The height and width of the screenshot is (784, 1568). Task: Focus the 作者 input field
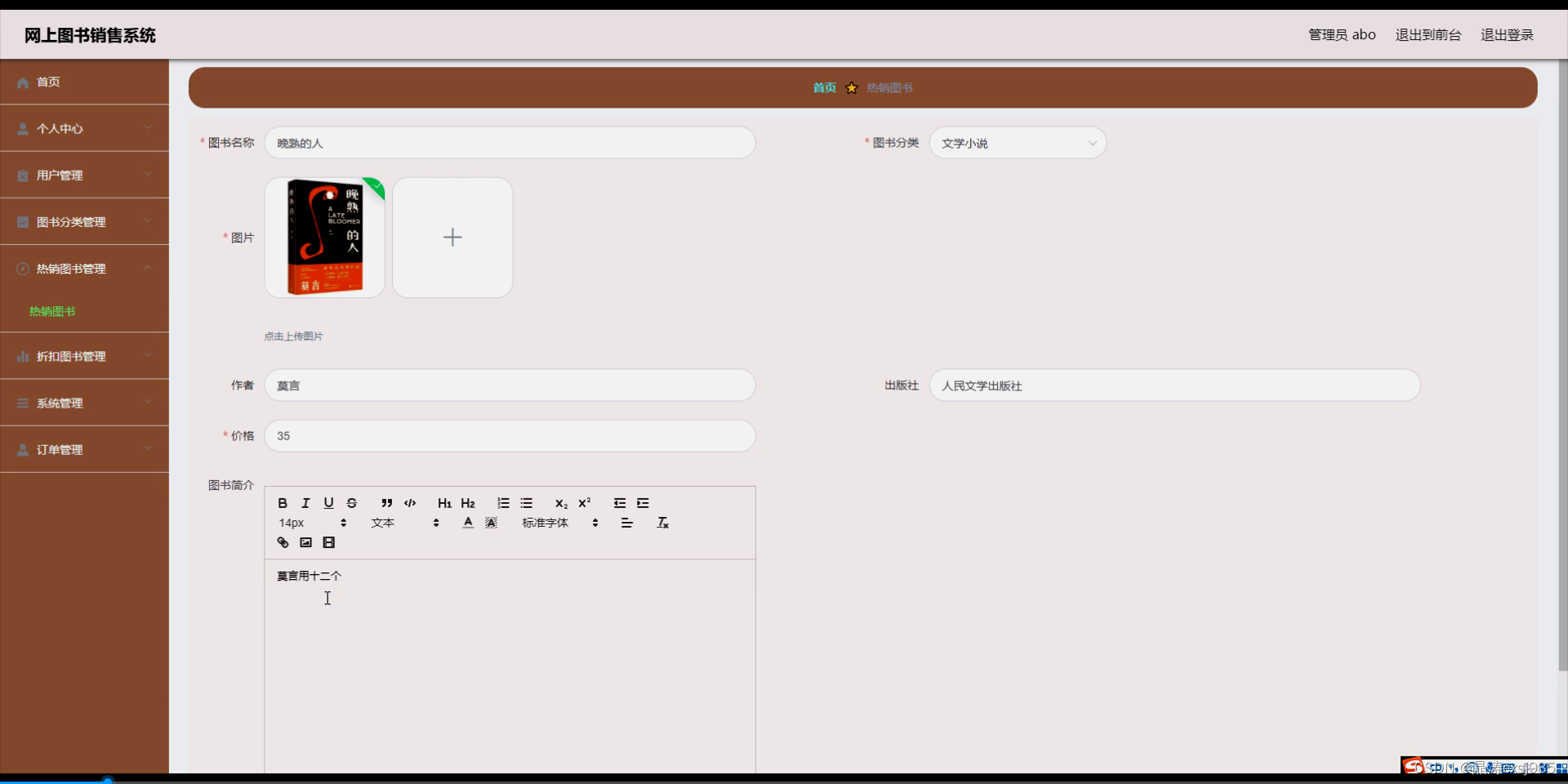(510, 385)
